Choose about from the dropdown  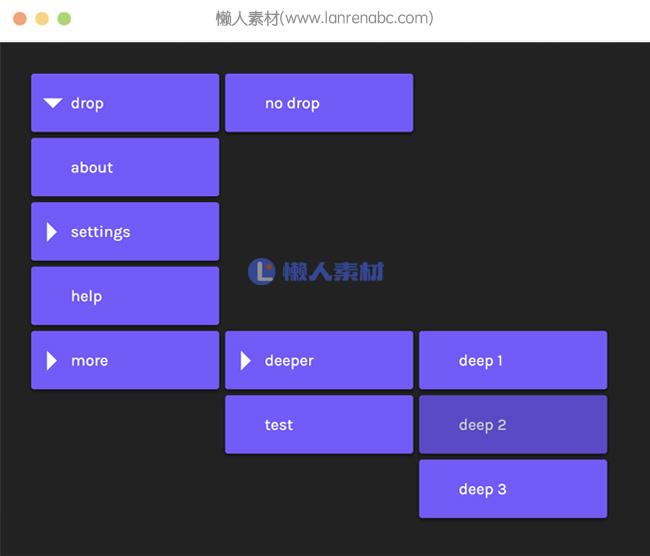point(125,167)
